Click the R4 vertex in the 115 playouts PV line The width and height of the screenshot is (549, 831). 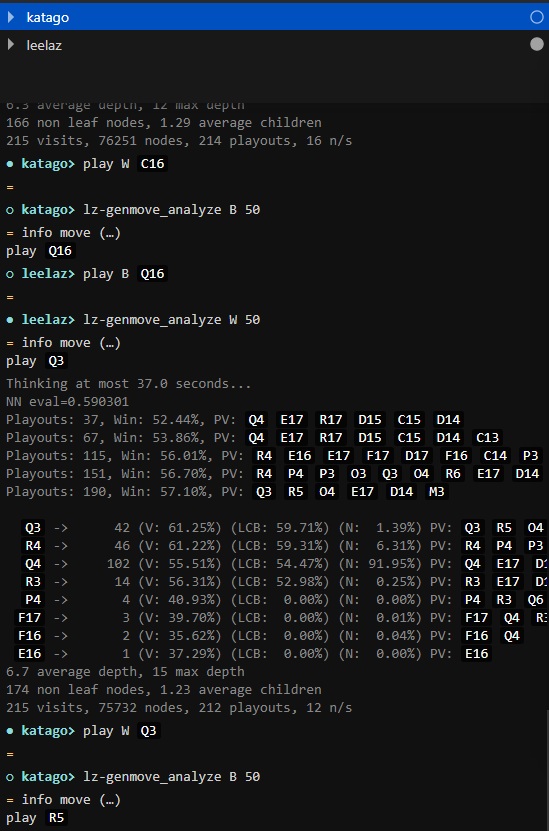[264, 456]
